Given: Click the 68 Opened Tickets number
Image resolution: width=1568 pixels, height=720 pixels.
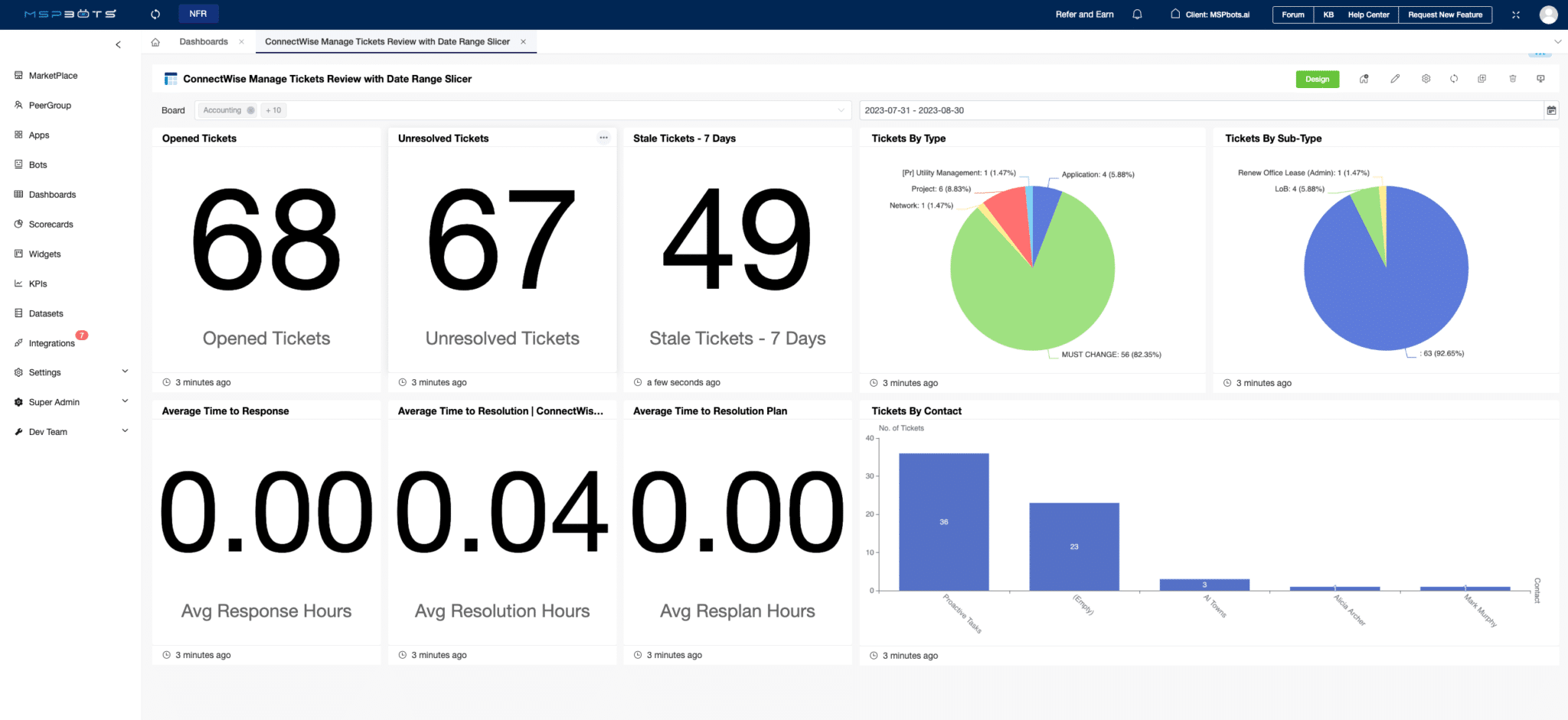Looking at the screenshot, I should point(266,240).
